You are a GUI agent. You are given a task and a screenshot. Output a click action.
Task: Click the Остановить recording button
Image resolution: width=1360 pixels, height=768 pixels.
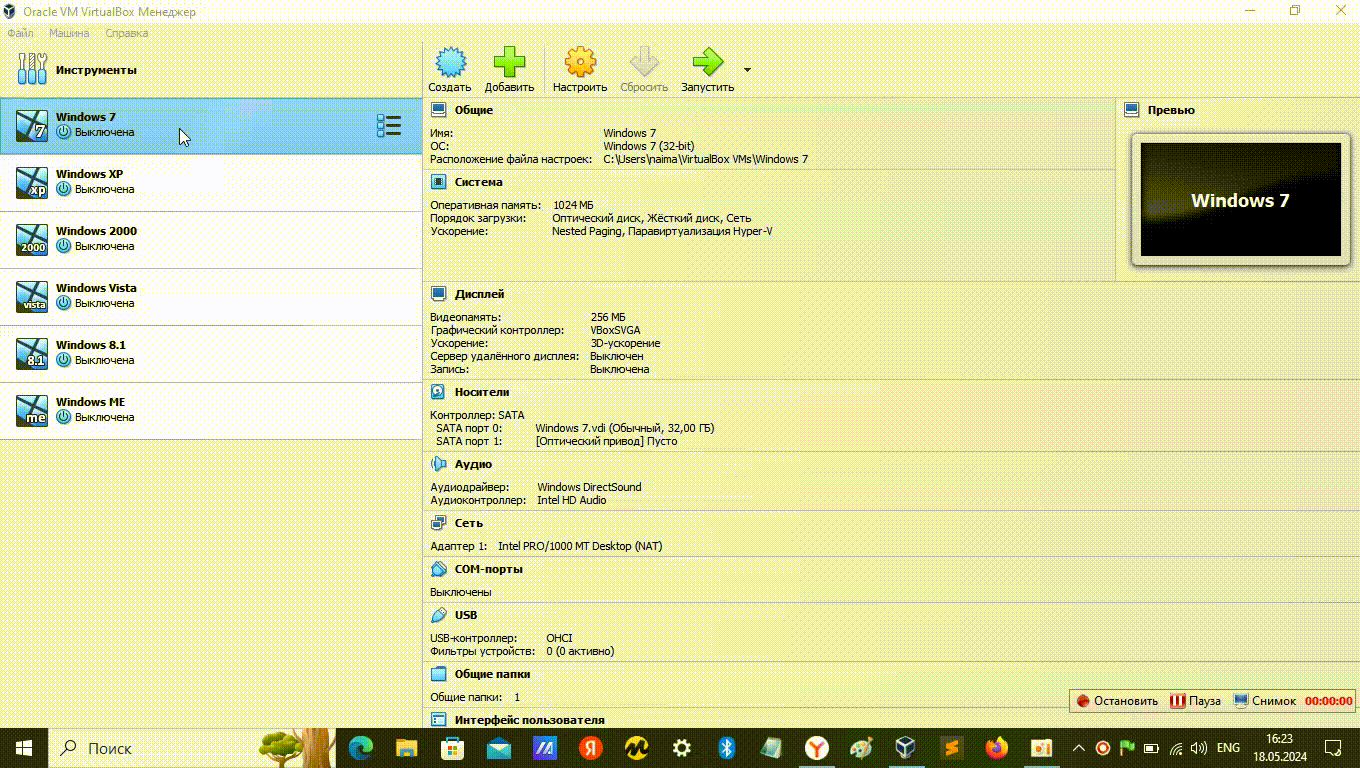[1117, 701]
